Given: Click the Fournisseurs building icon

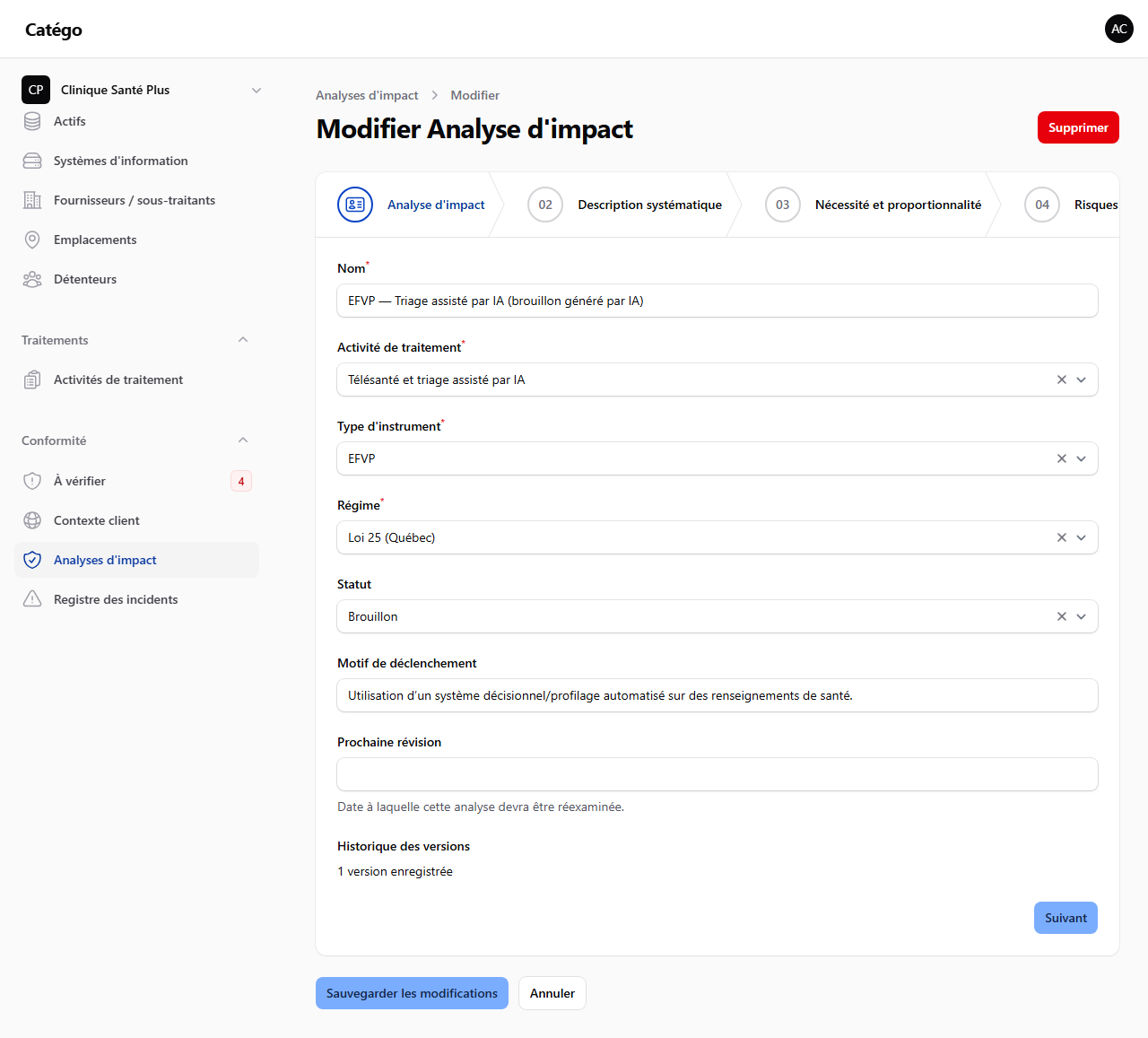Looking at the screenshot, I should coord(32,200).
